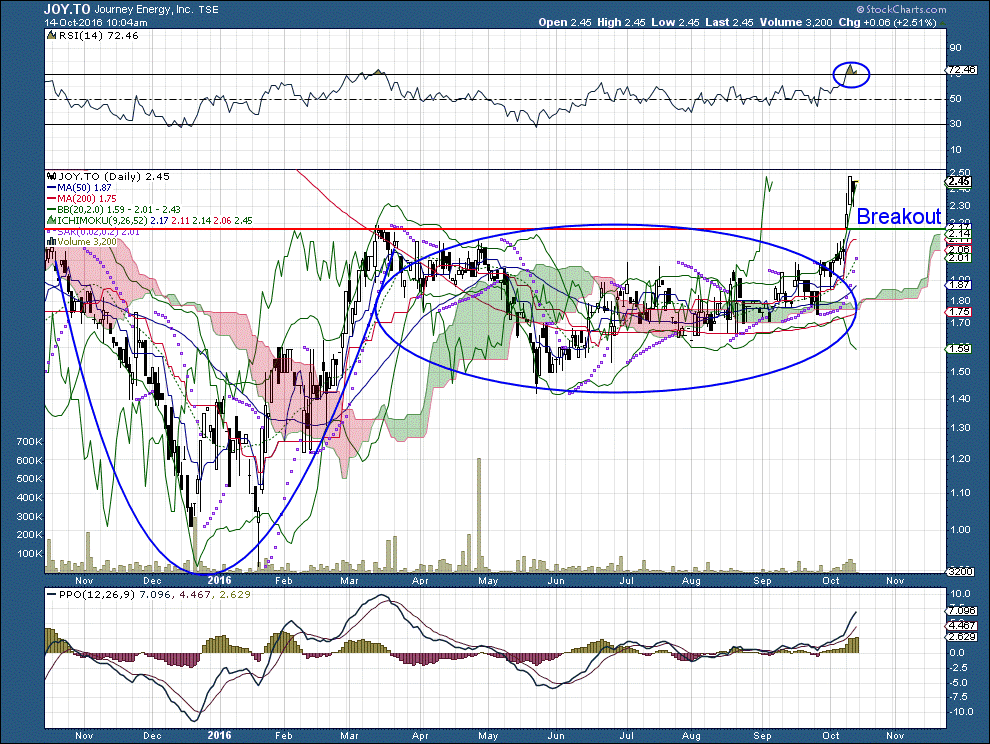This screenshot has height=744, width=990.
Task: Click the 400K label on the volume scale
Action: (x=29, y=498)
